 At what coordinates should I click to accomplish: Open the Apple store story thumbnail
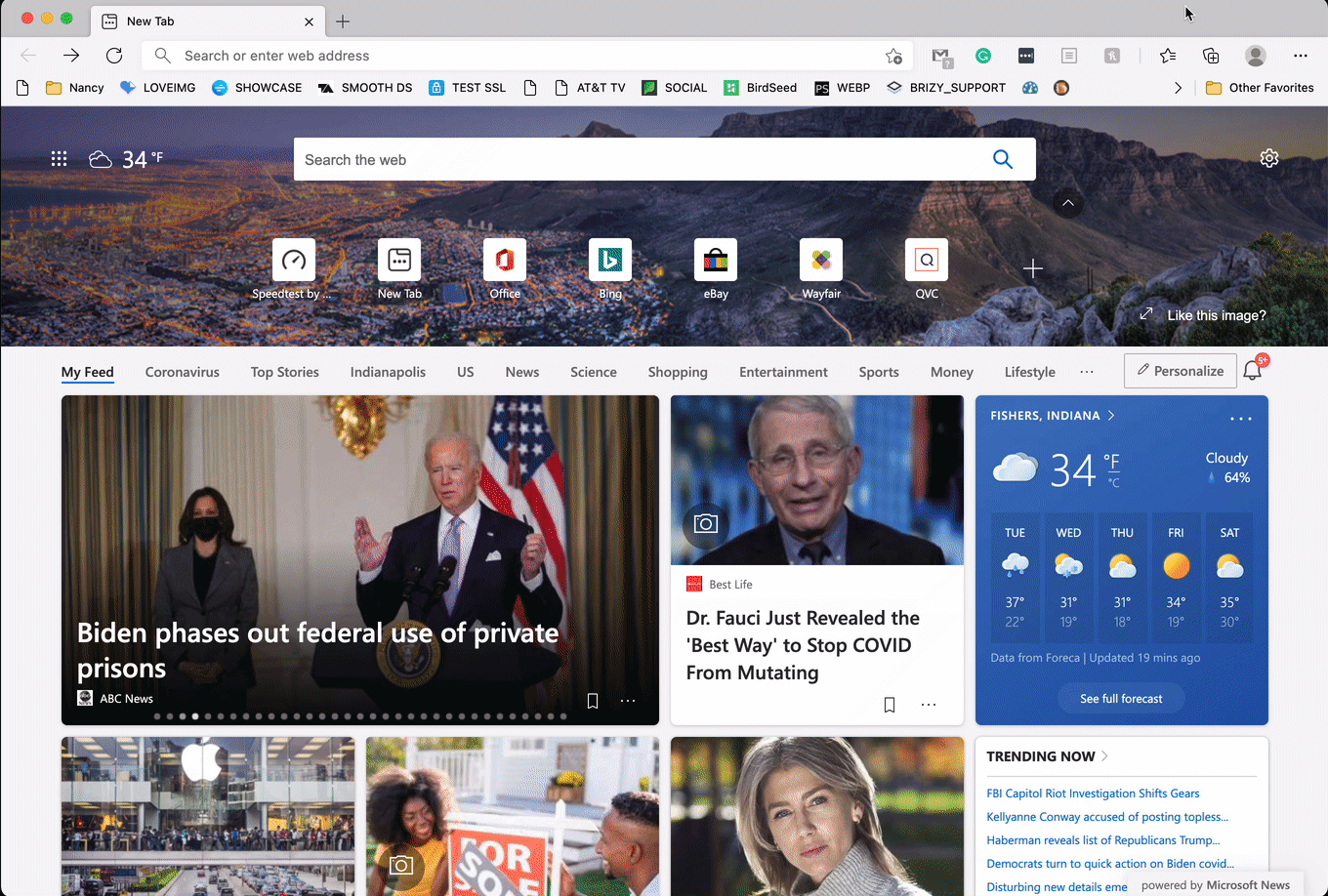click(208, 816)
